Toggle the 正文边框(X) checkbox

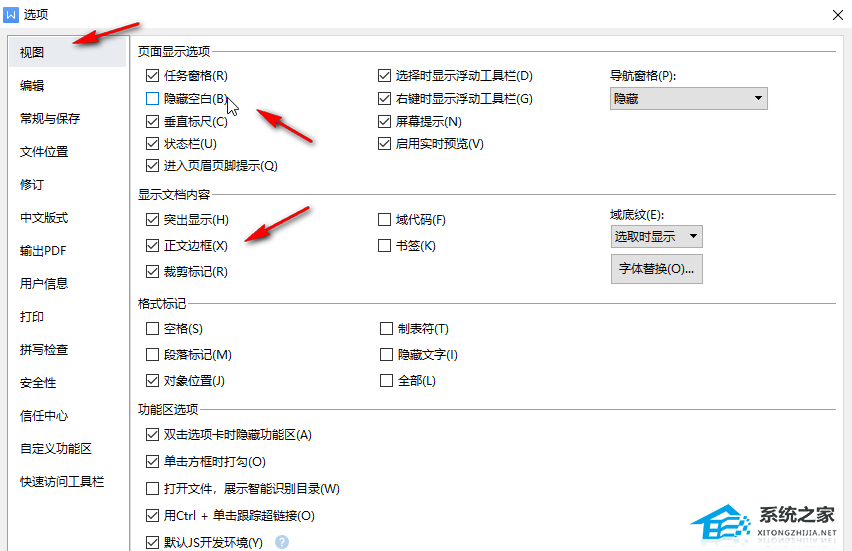(152, 246)
